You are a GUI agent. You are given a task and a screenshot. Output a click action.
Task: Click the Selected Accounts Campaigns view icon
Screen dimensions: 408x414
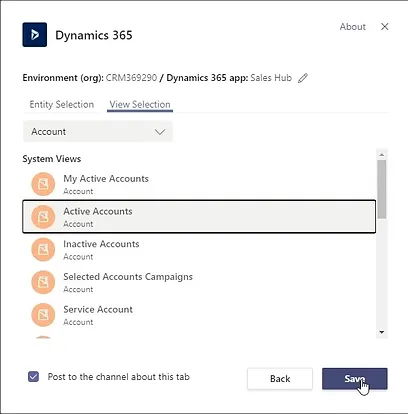point(43,282)
